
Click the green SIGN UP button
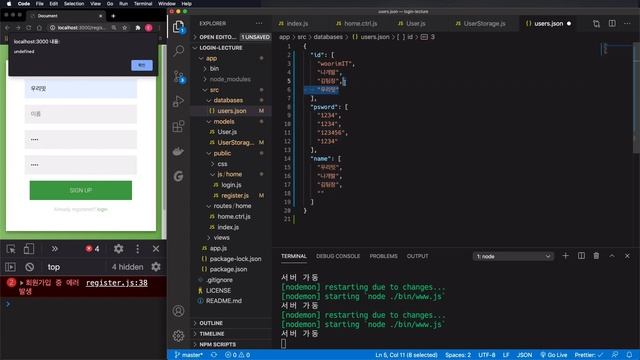point(81,190)
